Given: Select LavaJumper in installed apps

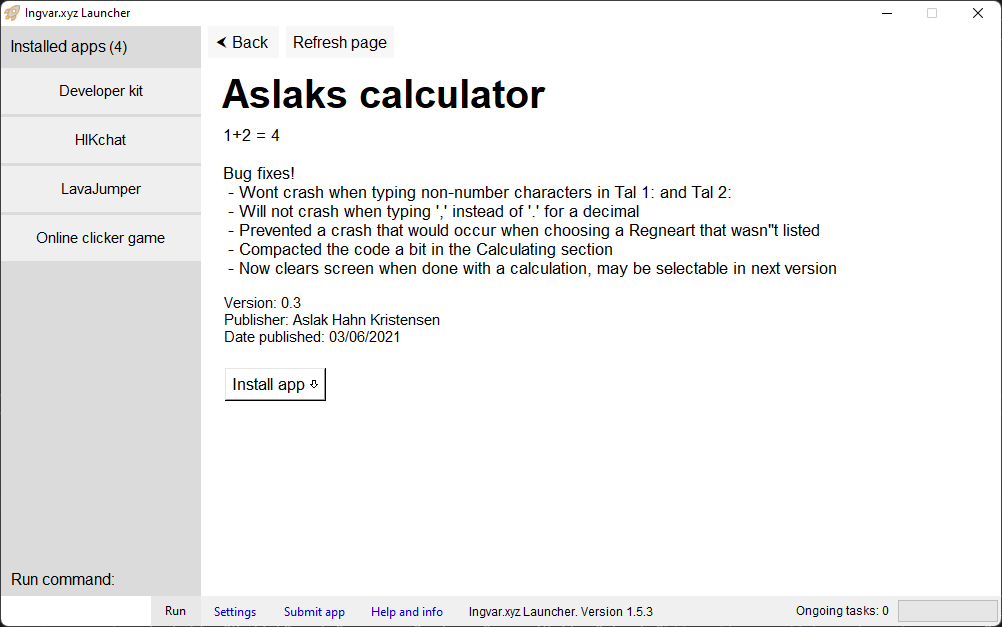Looking at the screenshot, I should click(101, 189).
